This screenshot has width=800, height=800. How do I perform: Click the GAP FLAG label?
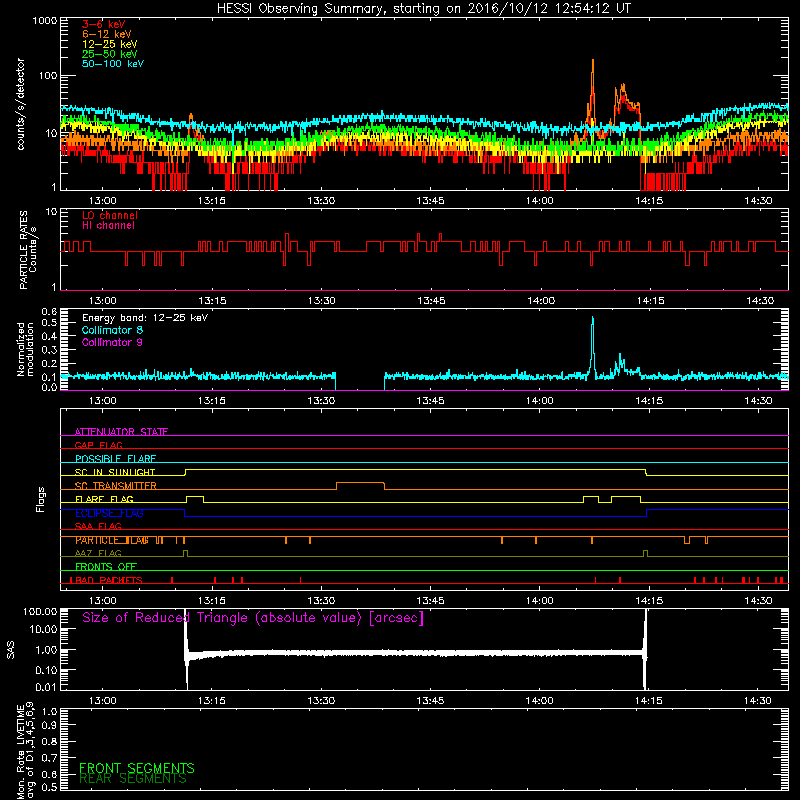pos(98,445)
